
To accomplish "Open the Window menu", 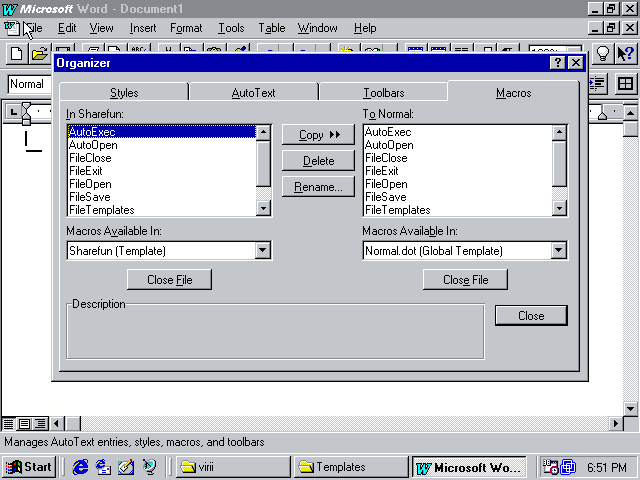I will click(318, 28).
